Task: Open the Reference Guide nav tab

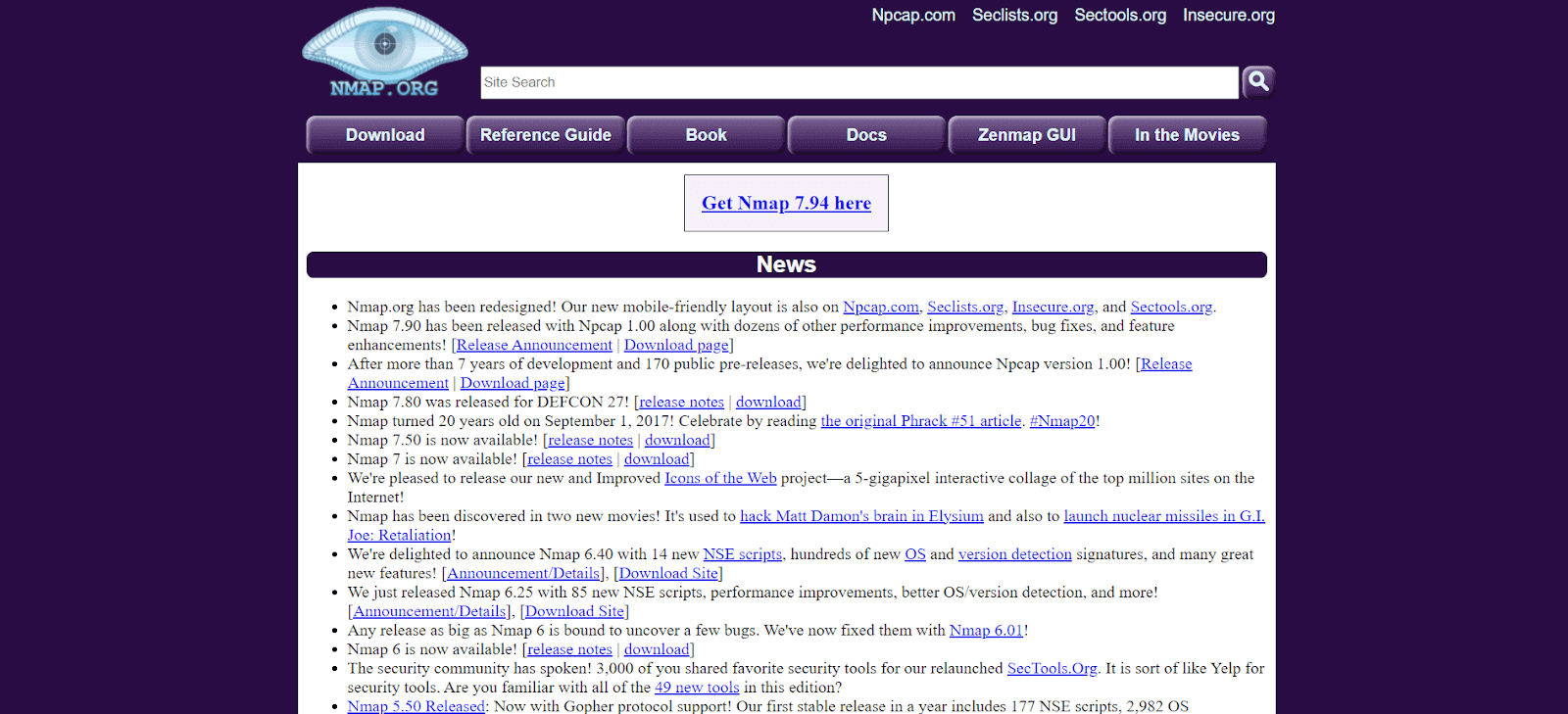Action: pos(546,135)
